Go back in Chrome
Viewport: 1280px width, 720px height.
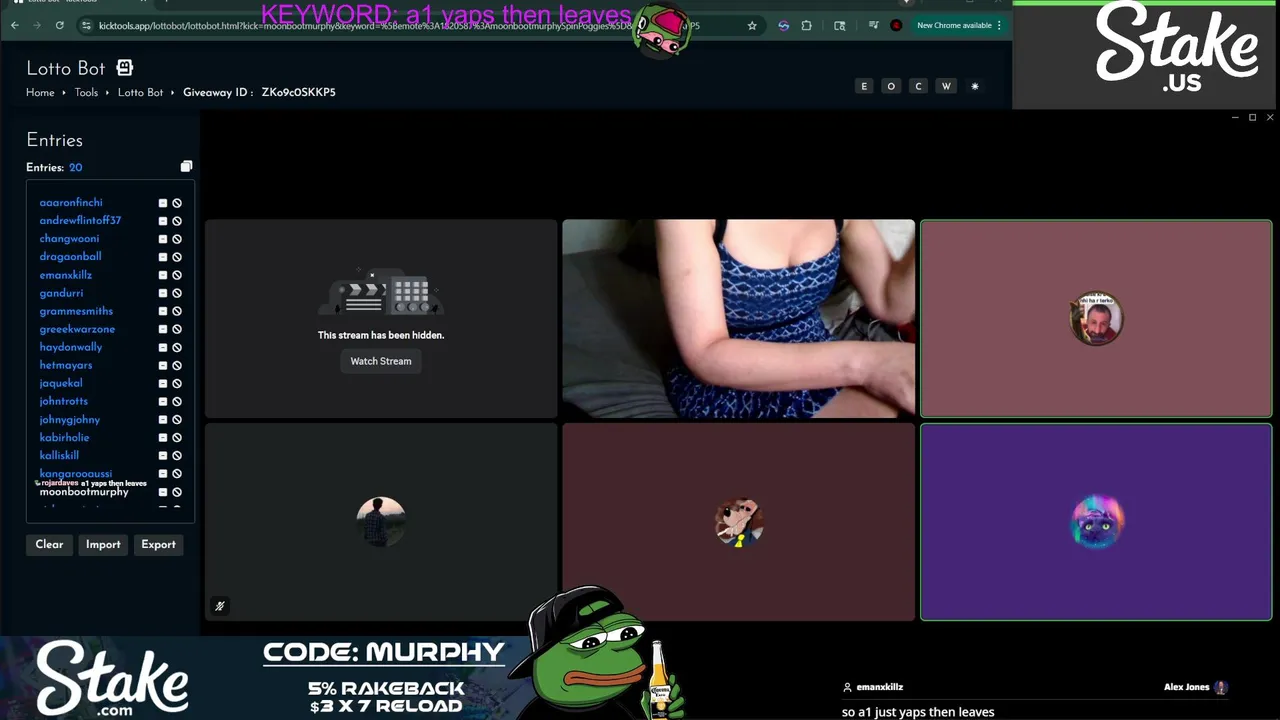(15, 25)
